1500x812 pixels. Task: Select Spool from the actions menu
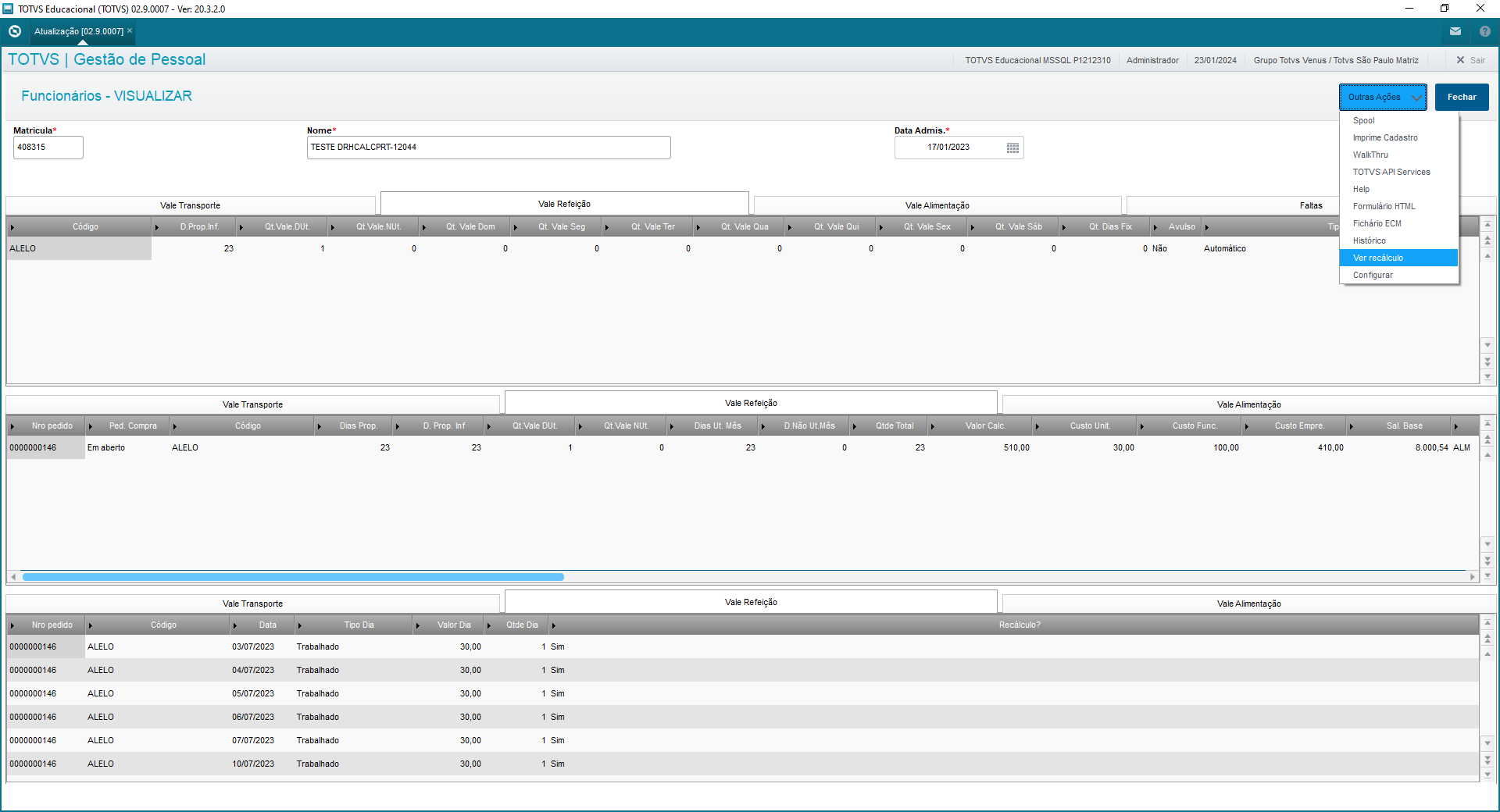(1398, 120)
